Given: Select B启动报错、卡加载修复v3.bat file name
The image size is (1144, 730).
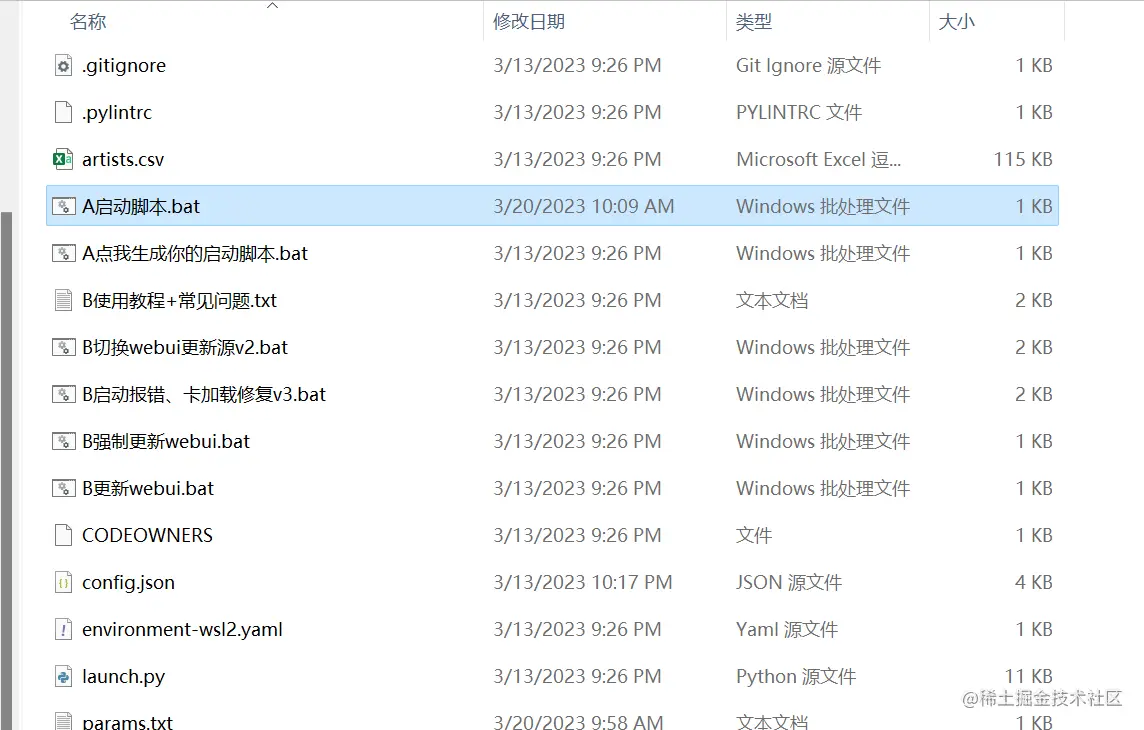Looking at the screenshot, I should (204, 395).
